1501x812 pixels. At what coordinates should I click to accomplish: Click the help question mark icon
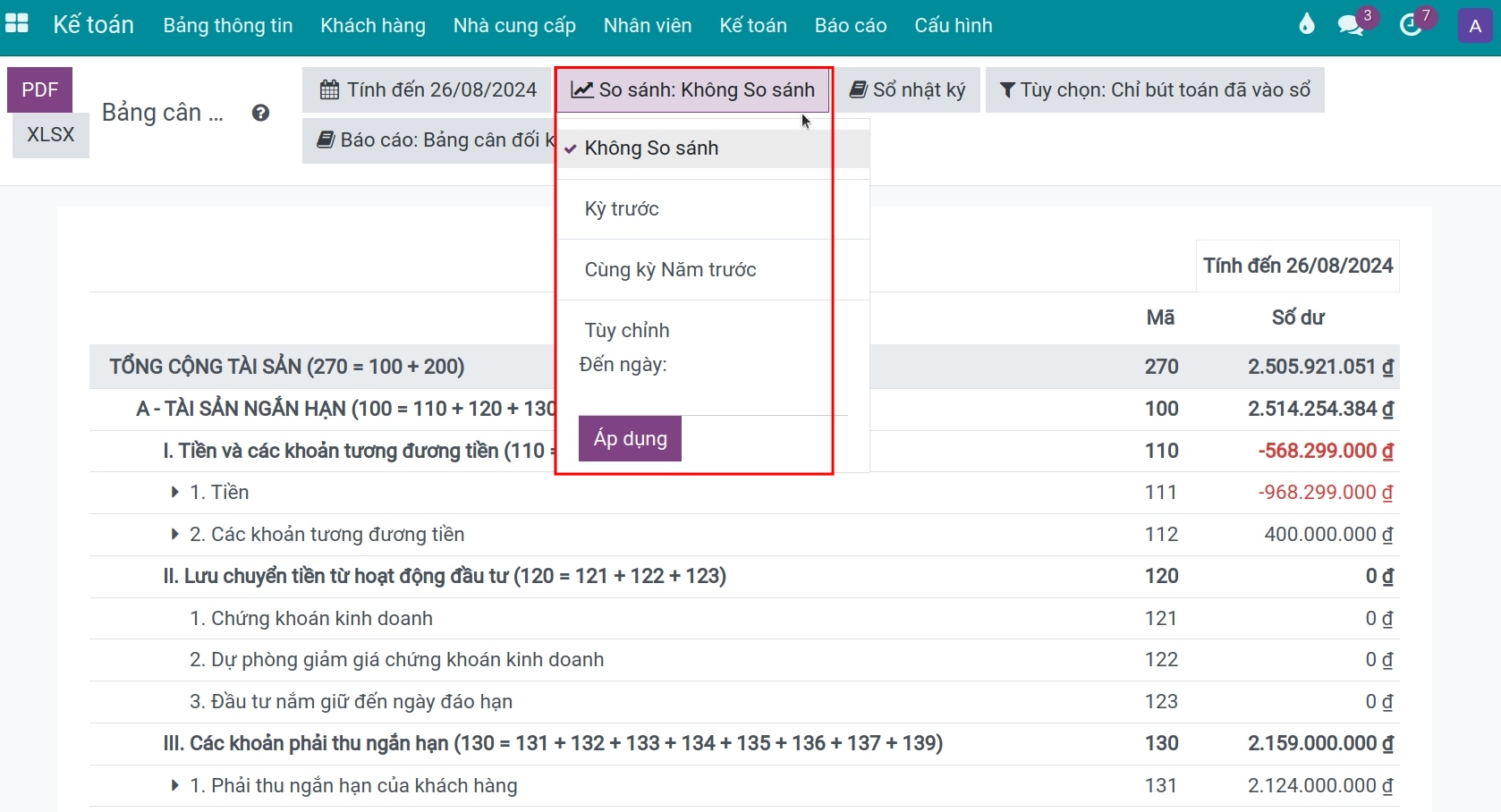[x=260, y=113]
